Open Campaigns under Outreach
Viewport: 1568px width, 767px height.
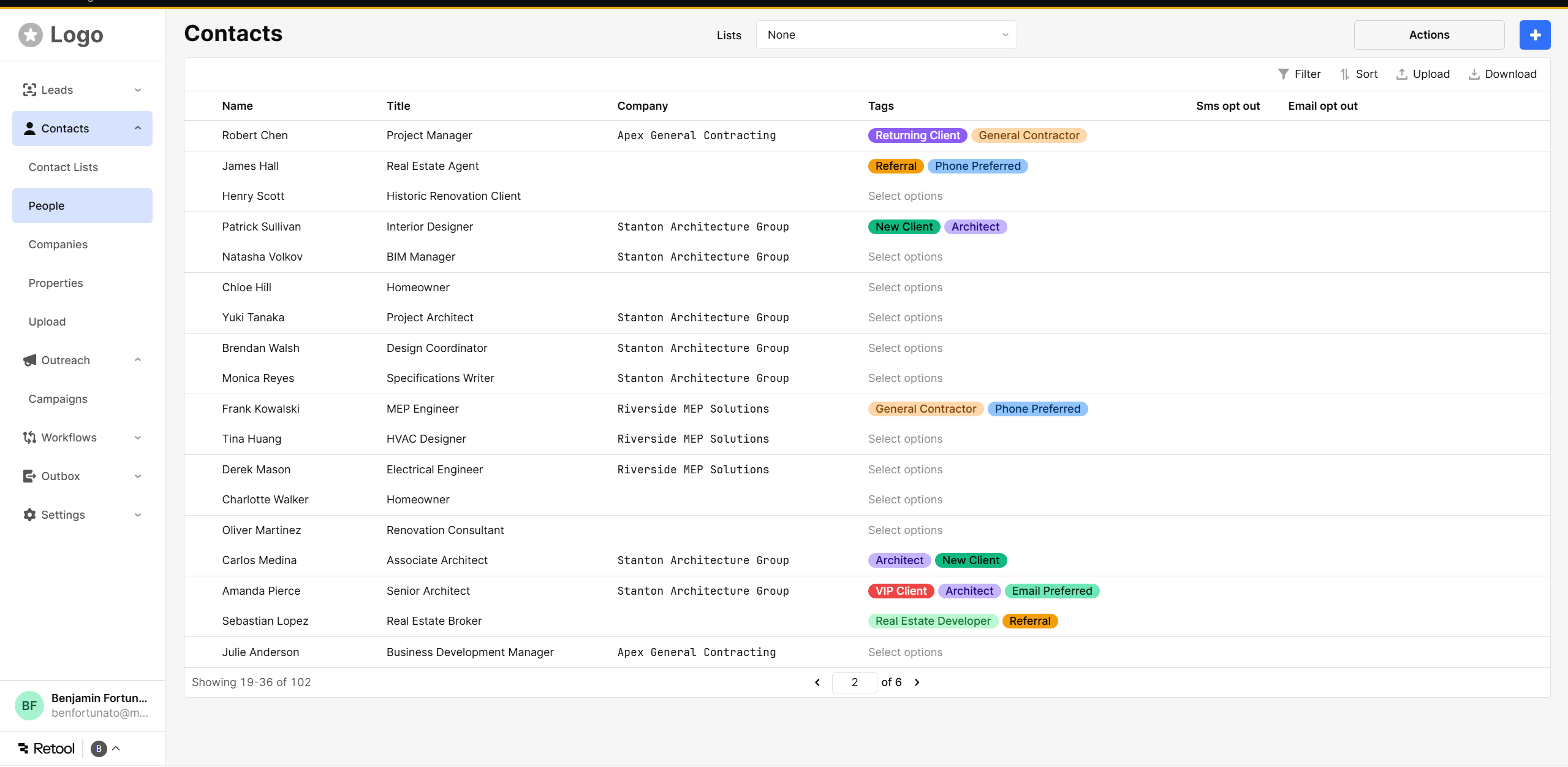coord(58,399)
